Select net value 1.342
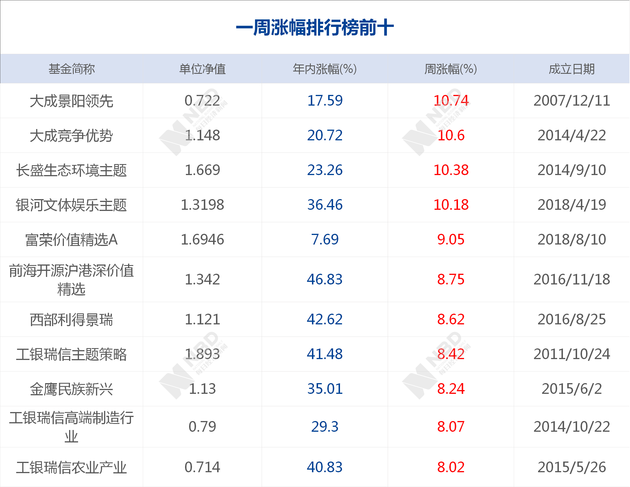 click(x=202, y=279)
